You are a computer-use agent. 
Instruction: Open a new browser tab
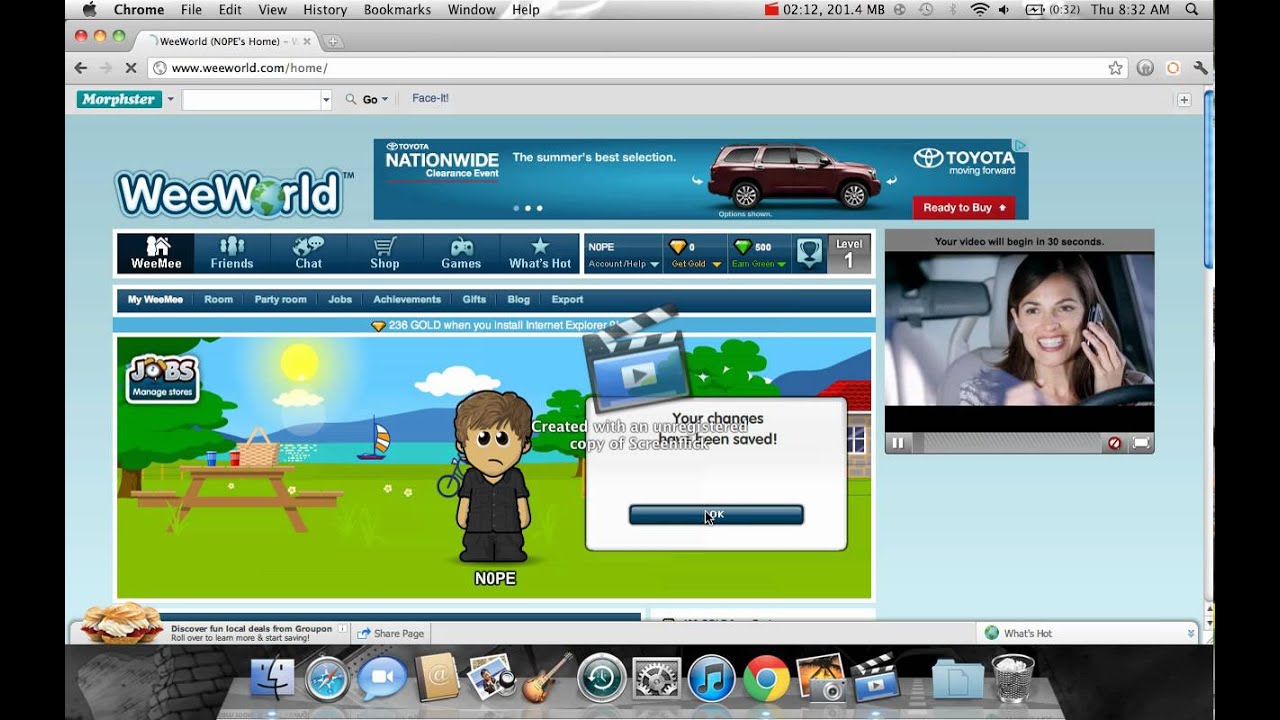333,41
